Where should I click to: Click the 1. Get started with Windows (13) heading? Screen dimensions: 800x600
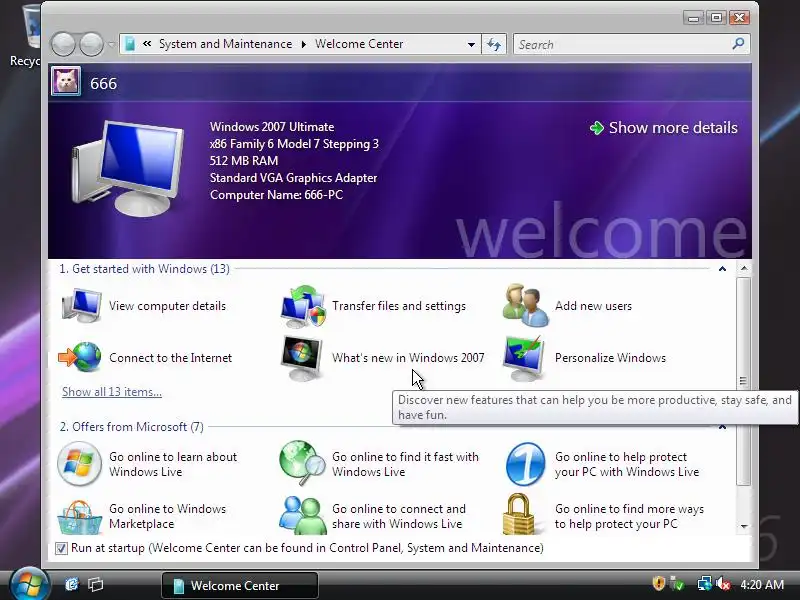(144, 269)
